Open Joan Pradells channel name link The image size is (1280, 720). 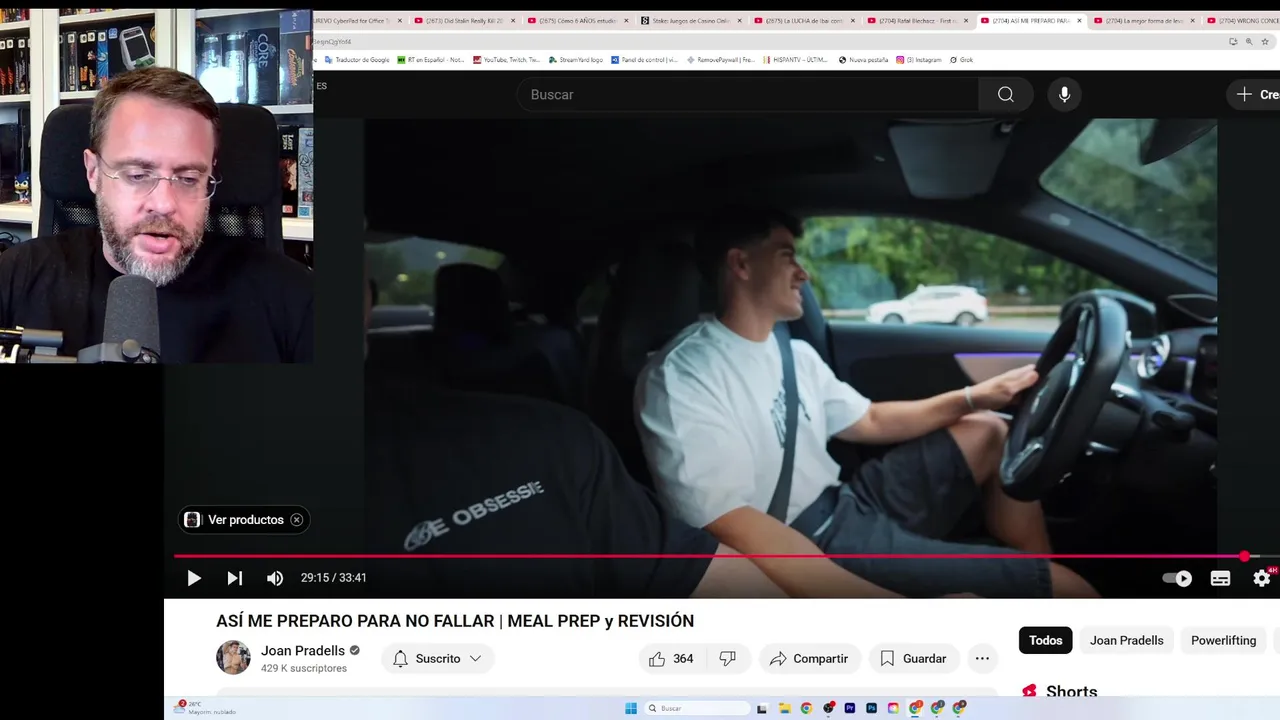[303, 650]
